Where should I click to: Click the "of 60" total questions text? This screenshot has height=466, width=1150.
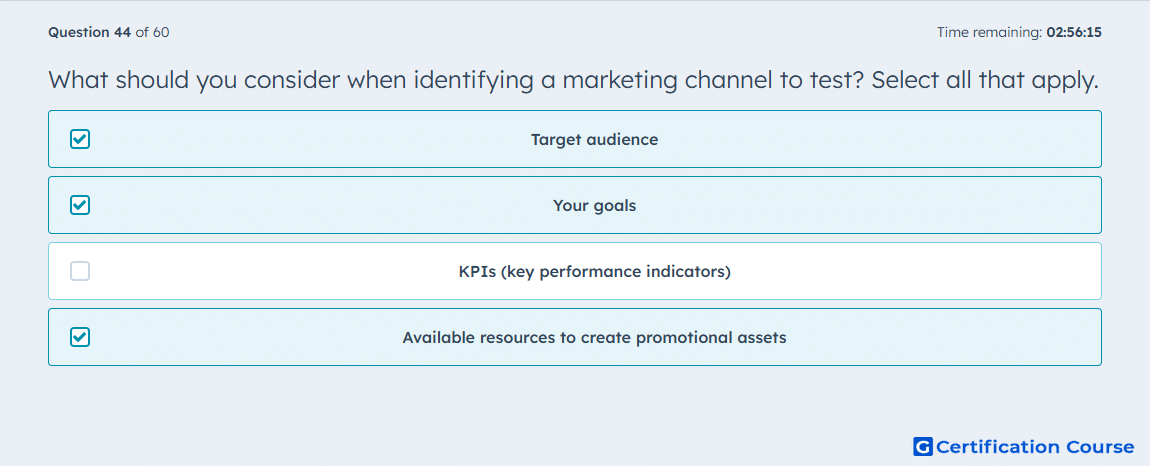153,32
